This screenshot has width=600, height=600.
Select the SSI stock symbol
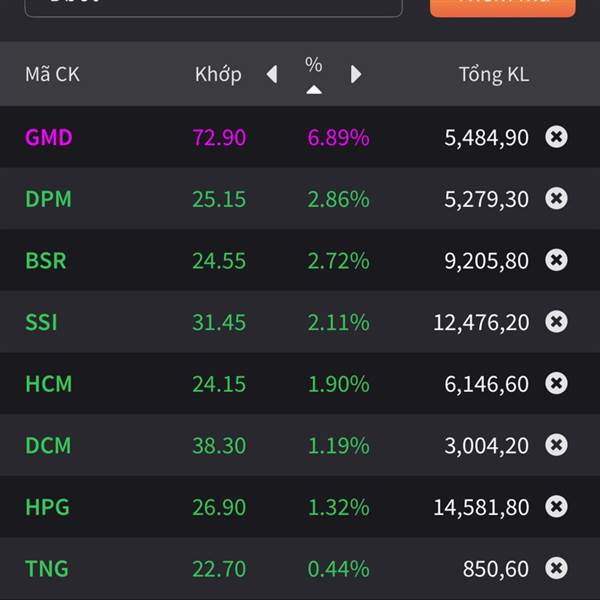pos(41,322)
